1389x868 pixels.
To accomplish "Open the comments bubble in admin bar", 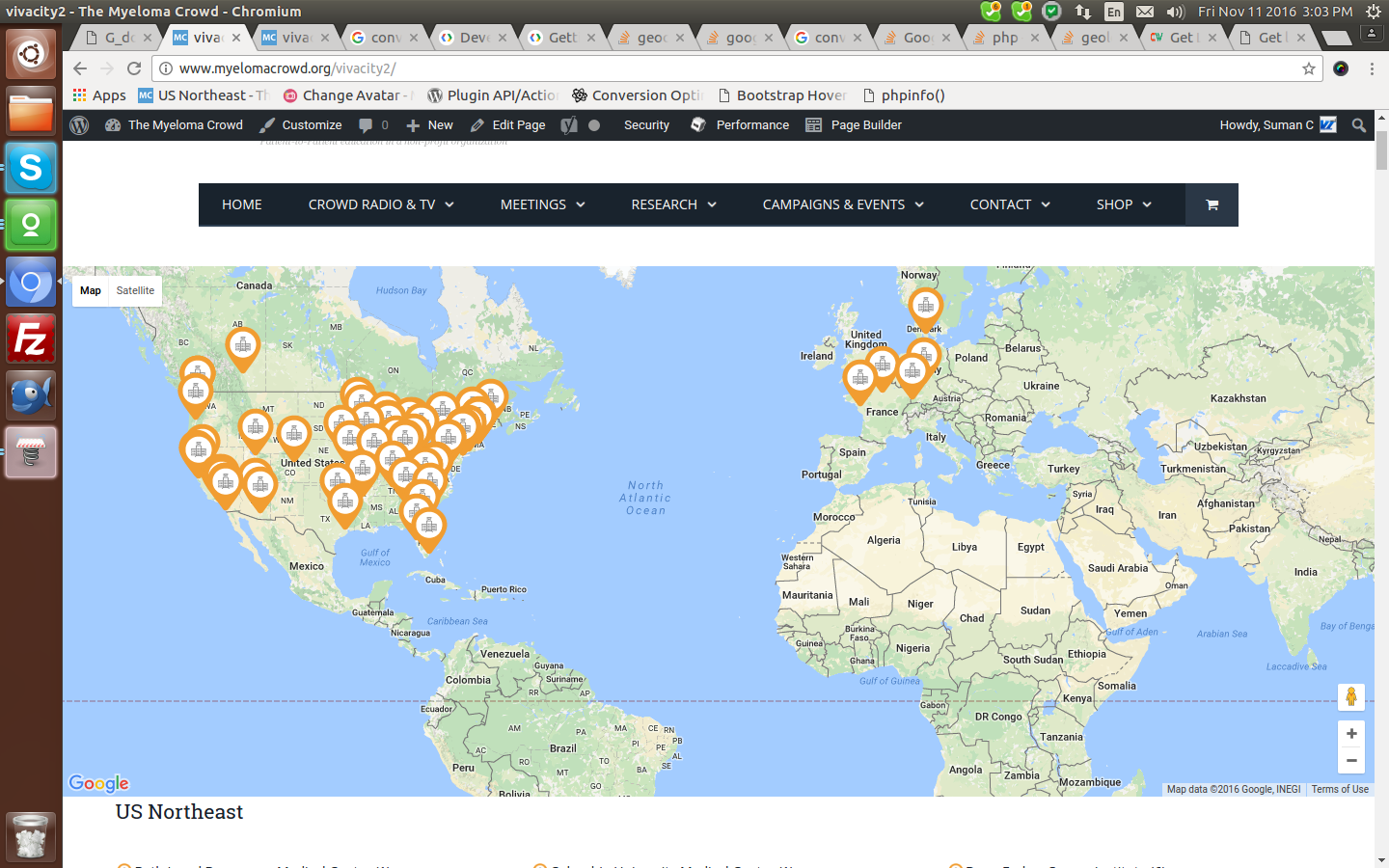I will (373, 125).
